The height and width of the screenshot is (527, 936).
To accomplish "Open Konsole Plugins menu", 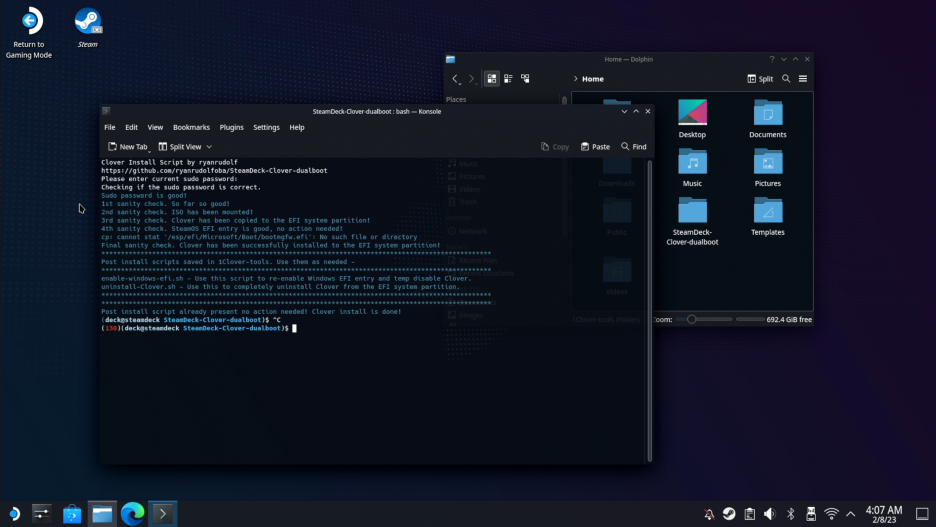I will tap(231, 127).
